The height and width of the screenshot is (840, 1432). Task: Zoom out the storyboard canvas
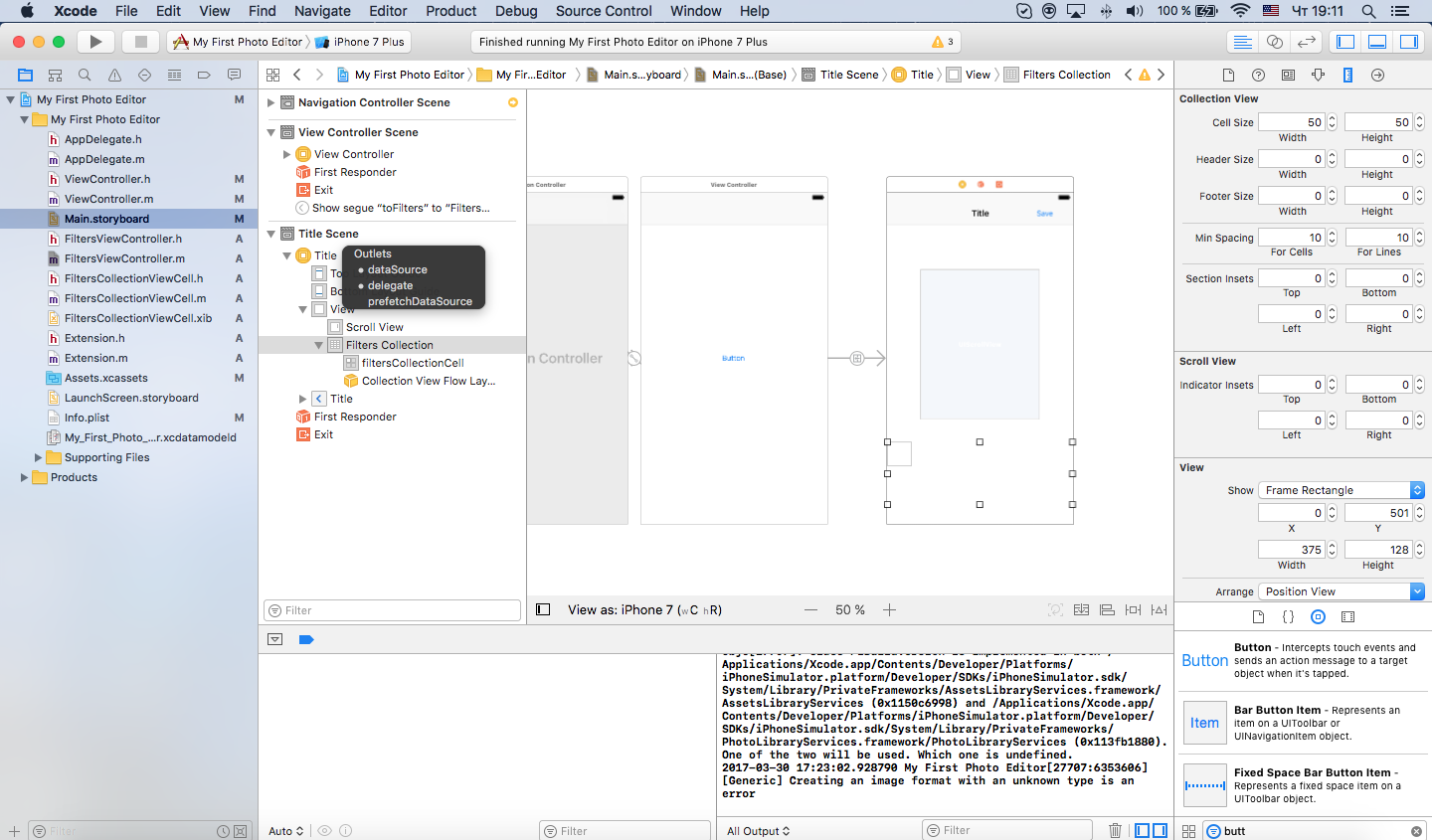point(811,609)
